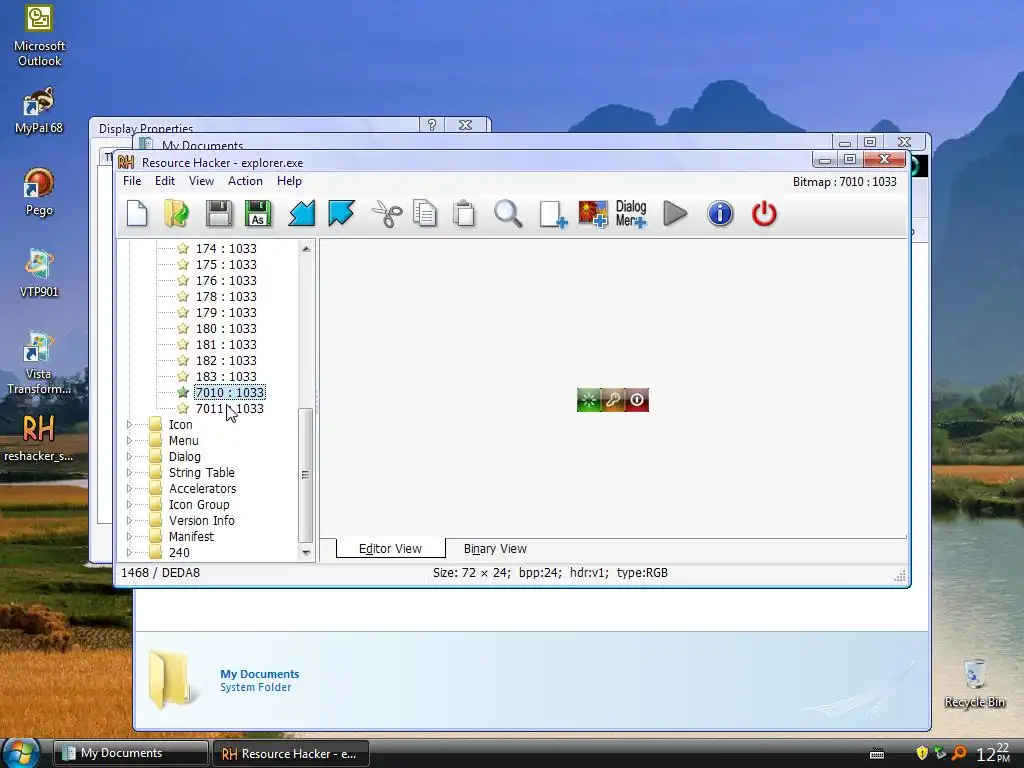Launch MyPal 68 from the desktop
Screen dimensions: 1024x768
[39, 110]
